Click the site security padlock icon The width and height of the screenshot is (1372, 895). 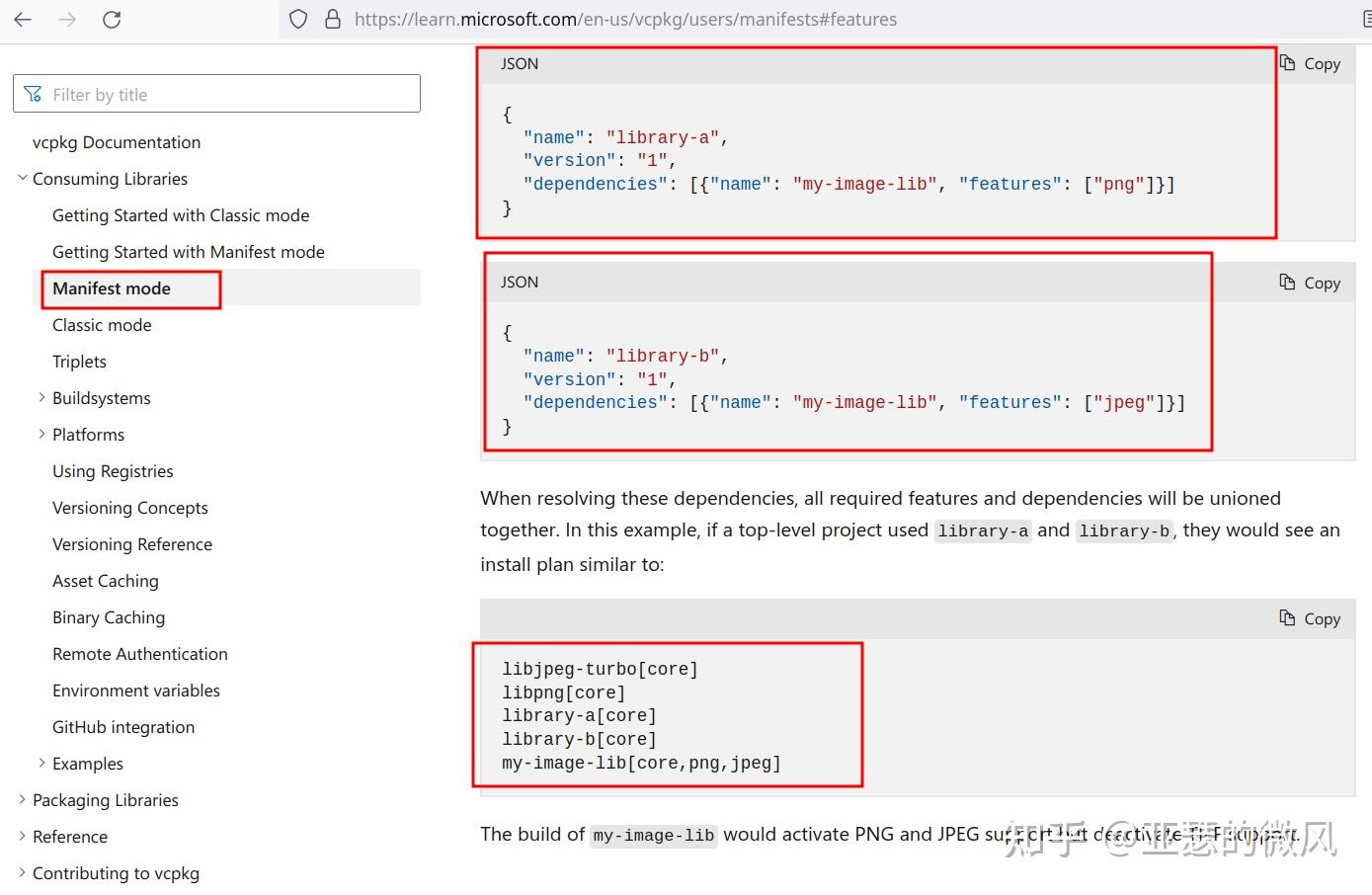(333, 19)
